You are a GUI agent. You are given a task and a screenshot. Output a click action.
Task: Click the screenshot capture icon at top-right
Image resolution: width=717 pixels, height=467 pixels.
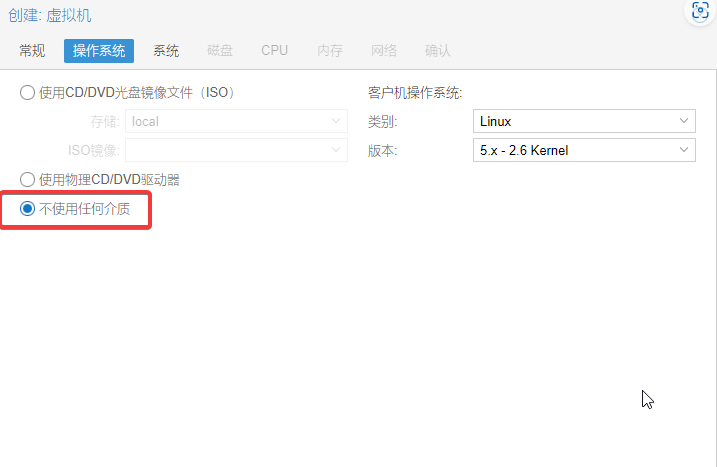(x=700, y=11)
